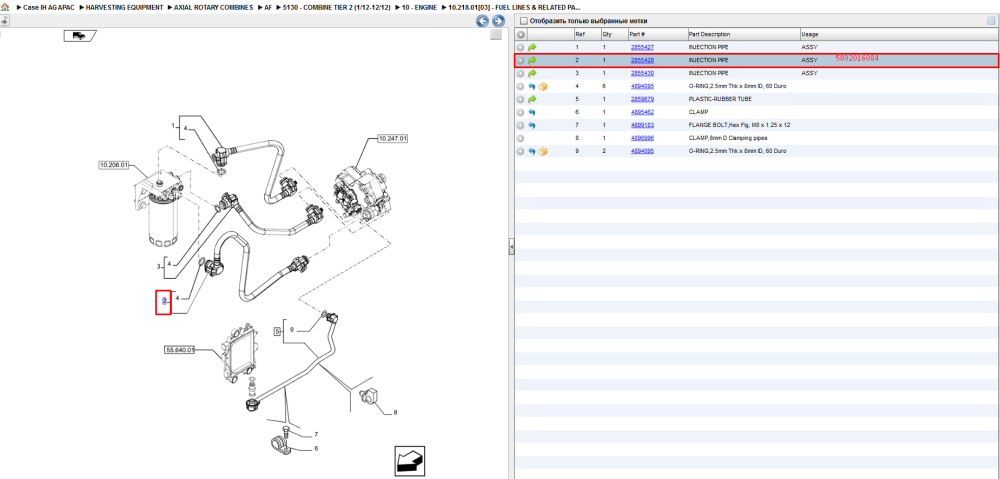Image resolution: width=1000 pixels, height=479 pixels.
Task: Go to the home page icon
Action: click(5, 7)
